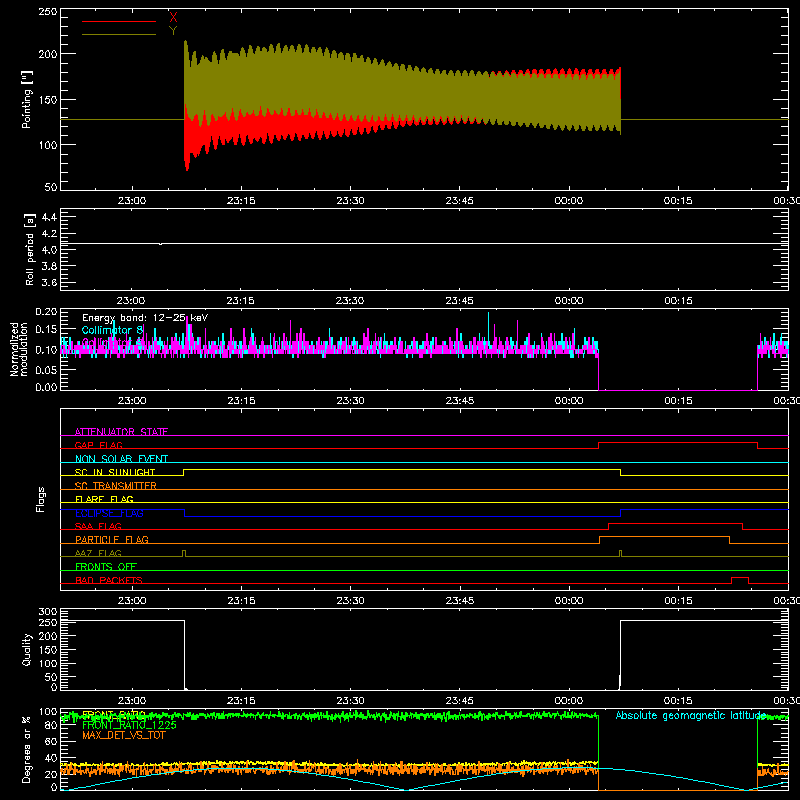
Task: Click the SC_IN_SUNLIGHT flag label
Action: coord(115,472)
